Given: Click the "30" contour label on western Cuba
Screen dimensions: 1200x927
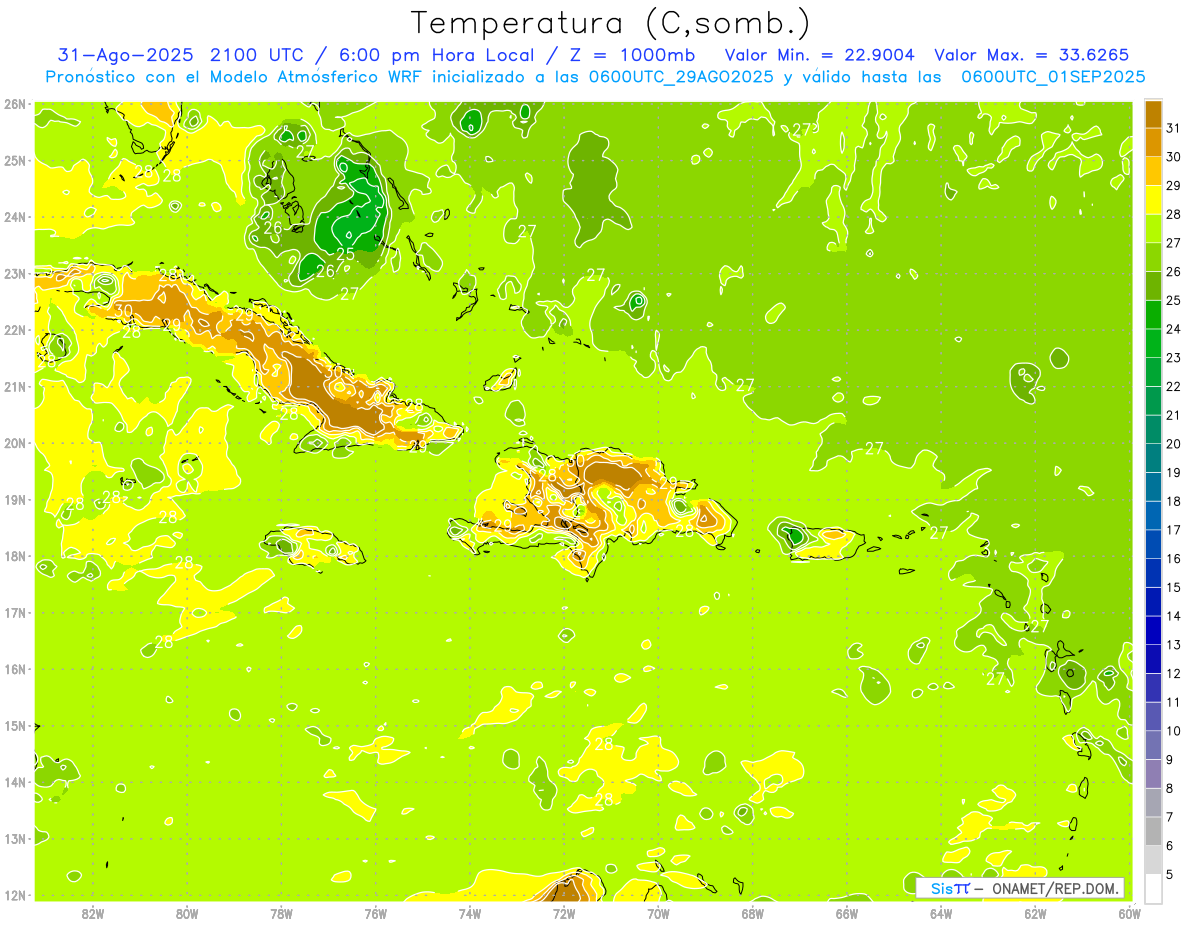Looking at the screenshot, I should (x=123, y=311).
